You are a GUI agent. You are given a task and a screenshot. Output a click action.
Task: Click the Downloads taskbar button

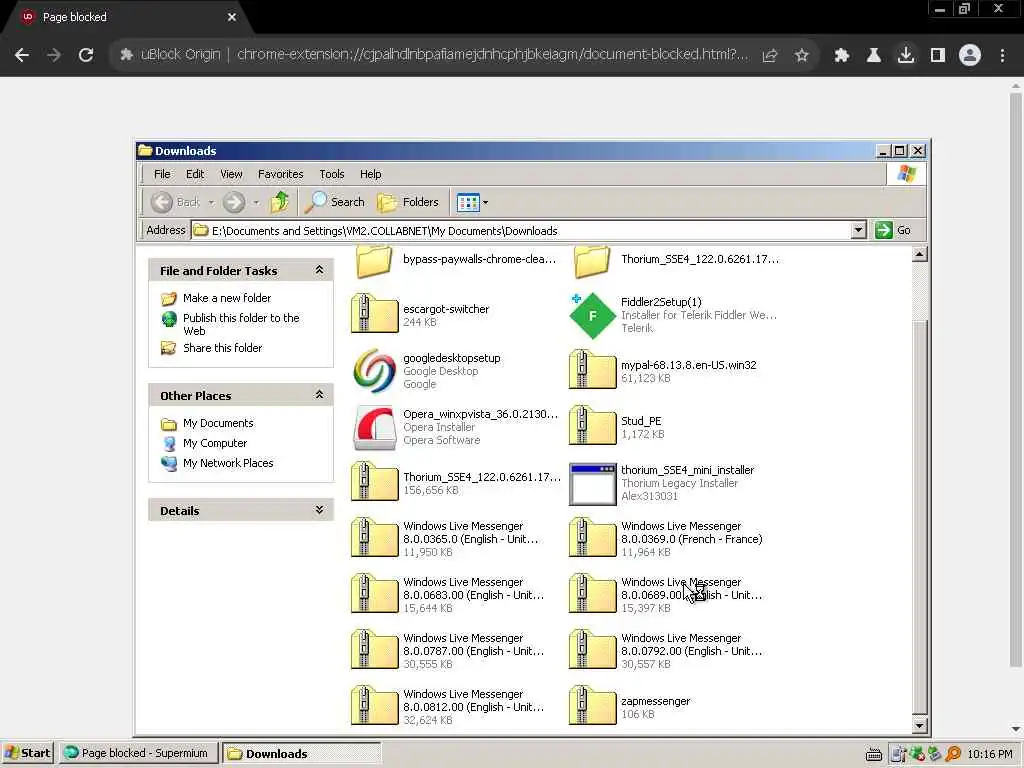302,753
